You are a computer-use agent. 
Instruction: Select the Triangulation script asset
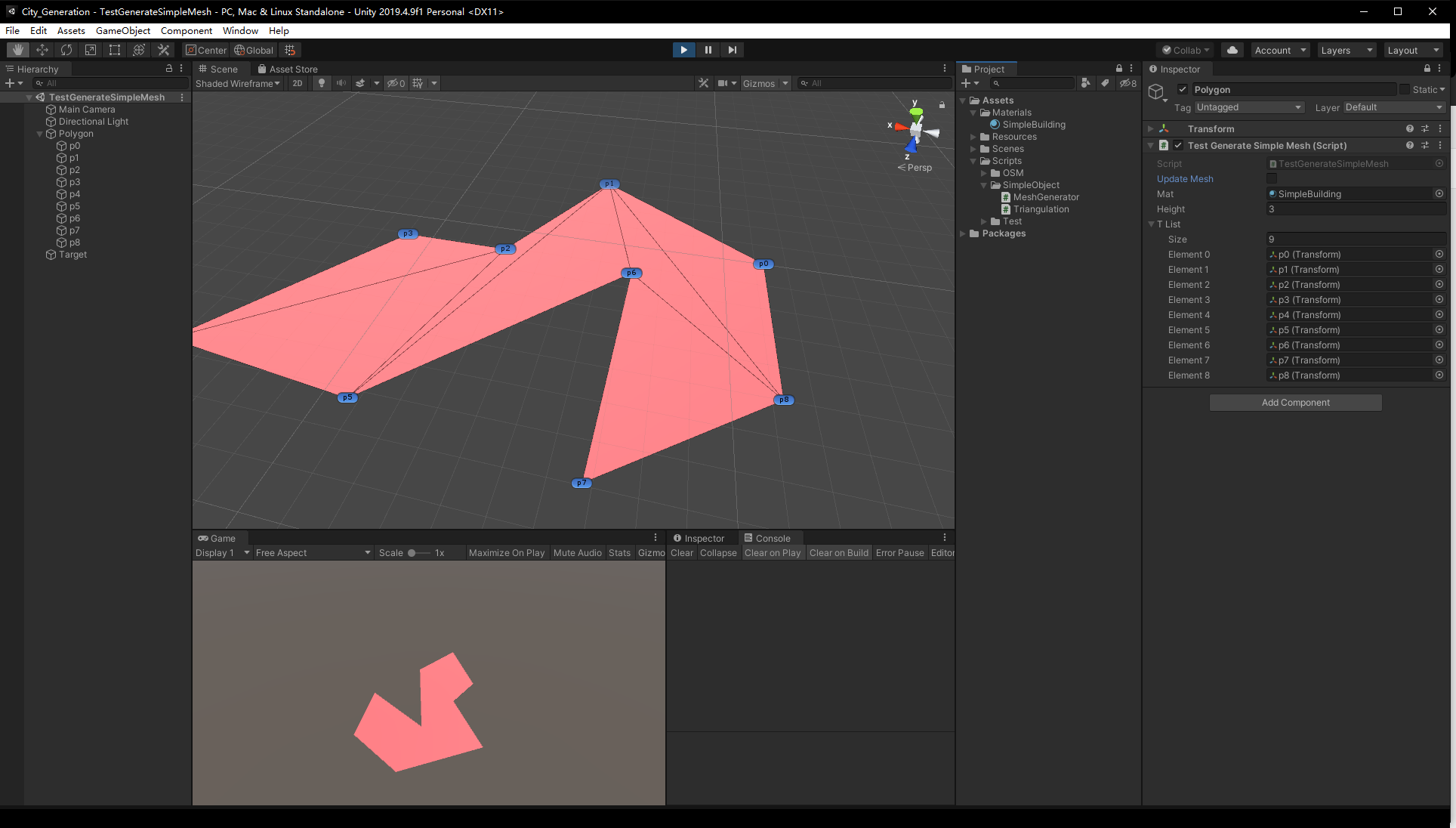(1040, 209)
